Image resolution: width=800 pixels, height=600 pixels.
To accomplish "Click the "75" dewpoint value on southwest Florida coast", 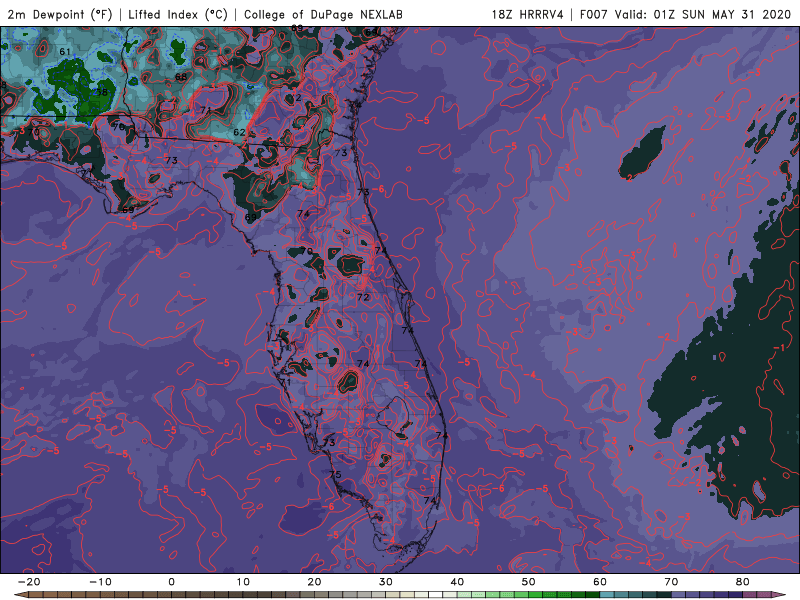I will click(x=335, y=474).
